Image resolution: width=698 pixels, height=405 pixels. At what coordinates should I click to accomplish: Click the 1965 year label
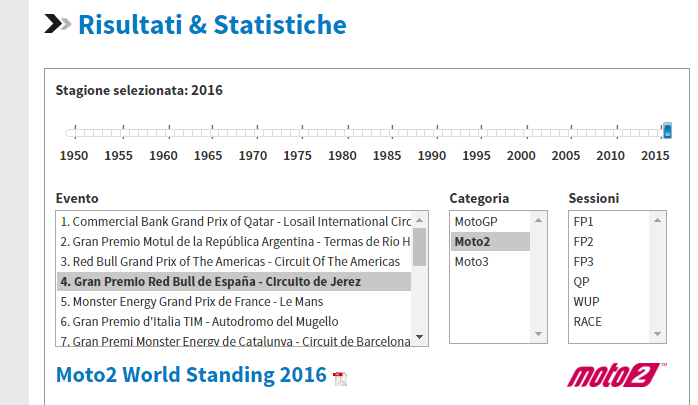pyautogui.click(x=208, y=156)
